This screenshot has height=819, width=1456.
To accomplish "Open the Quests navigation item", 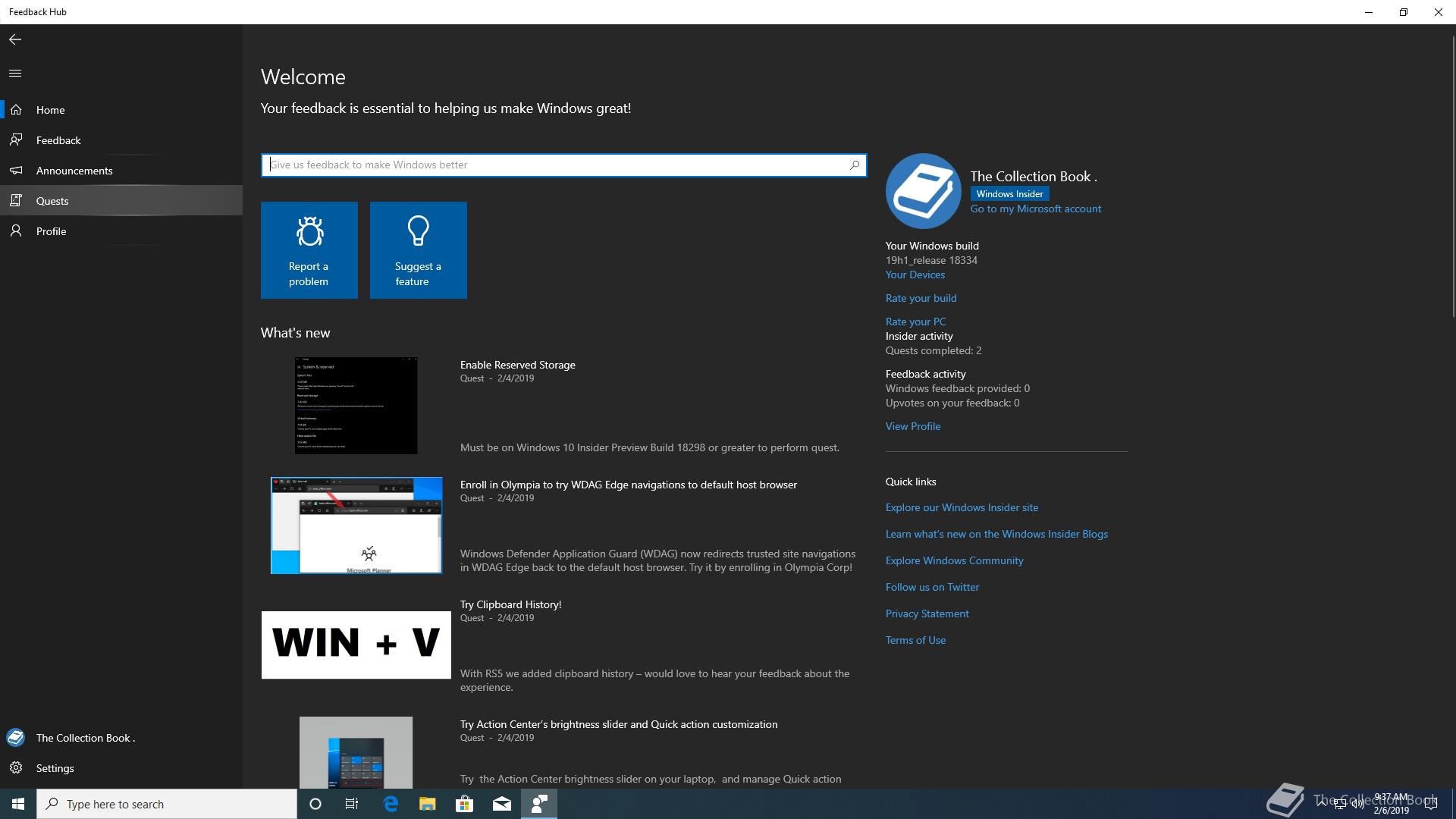I will coord(121,201).
